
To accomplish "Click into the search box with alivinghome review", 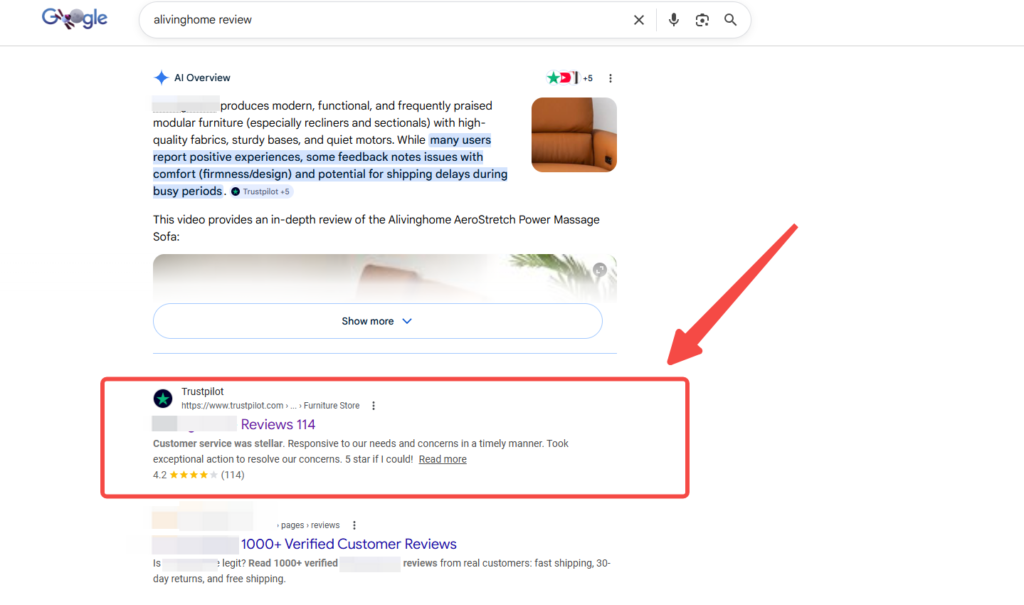I will (380, 20).
